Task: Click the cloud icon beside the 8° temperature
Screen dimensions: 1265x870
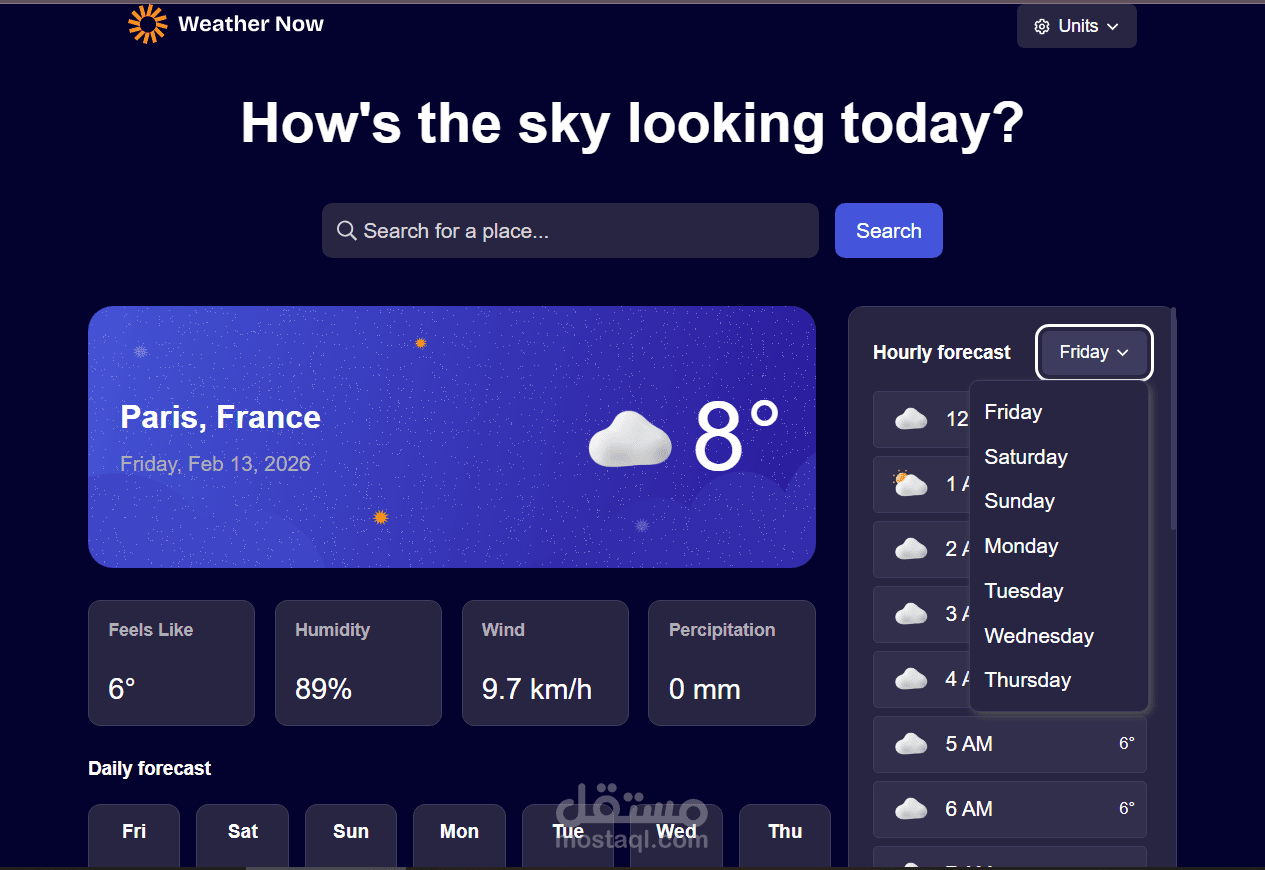Action: 629,438
